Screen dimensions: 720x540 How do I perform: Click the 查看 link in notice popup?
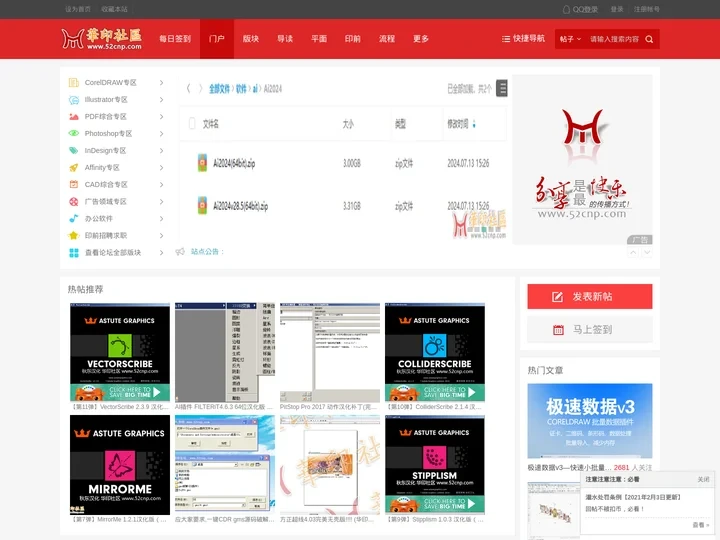click(x=700, y=524)
